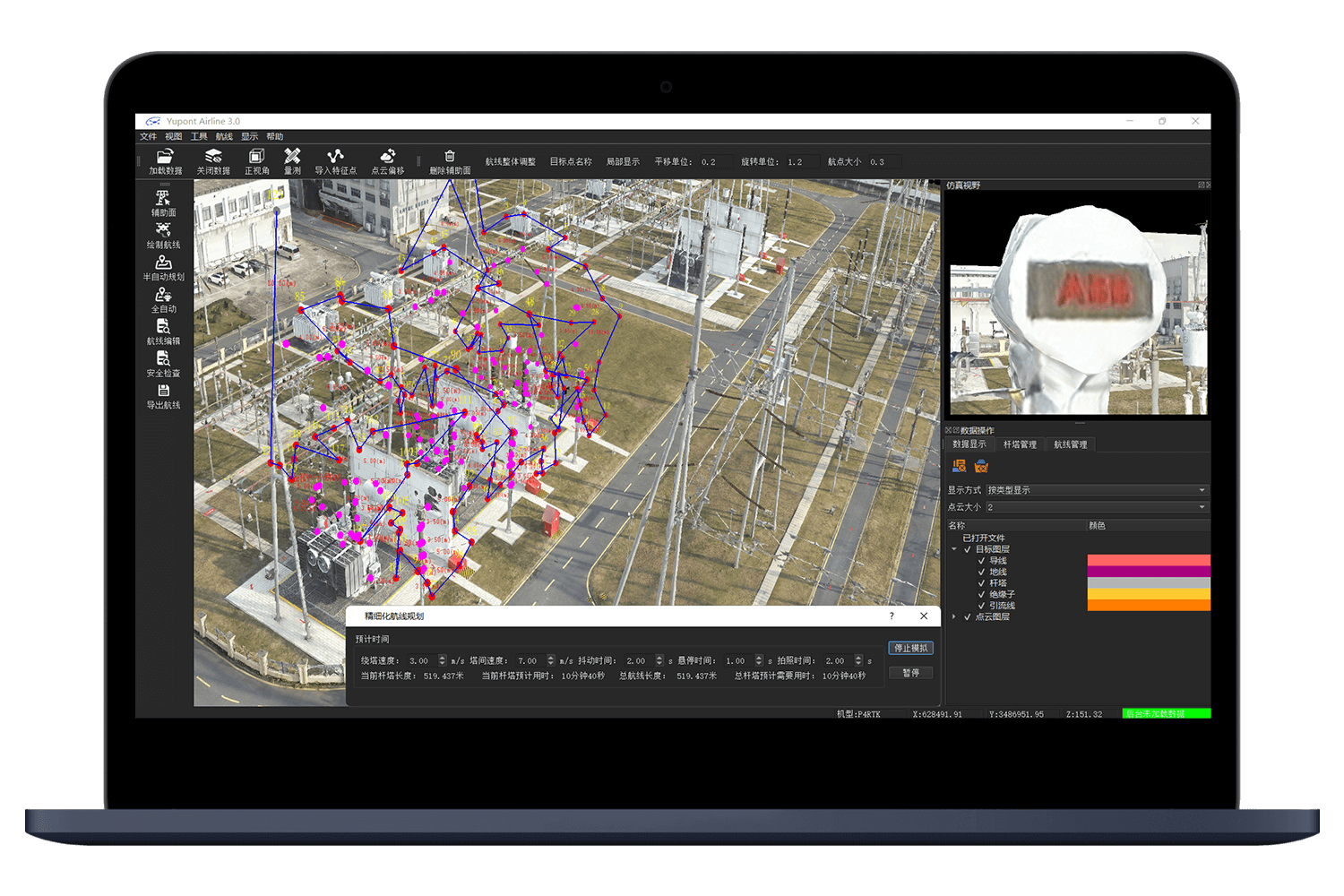Click the magenta 地线 color swatch

click(1148, 572)
